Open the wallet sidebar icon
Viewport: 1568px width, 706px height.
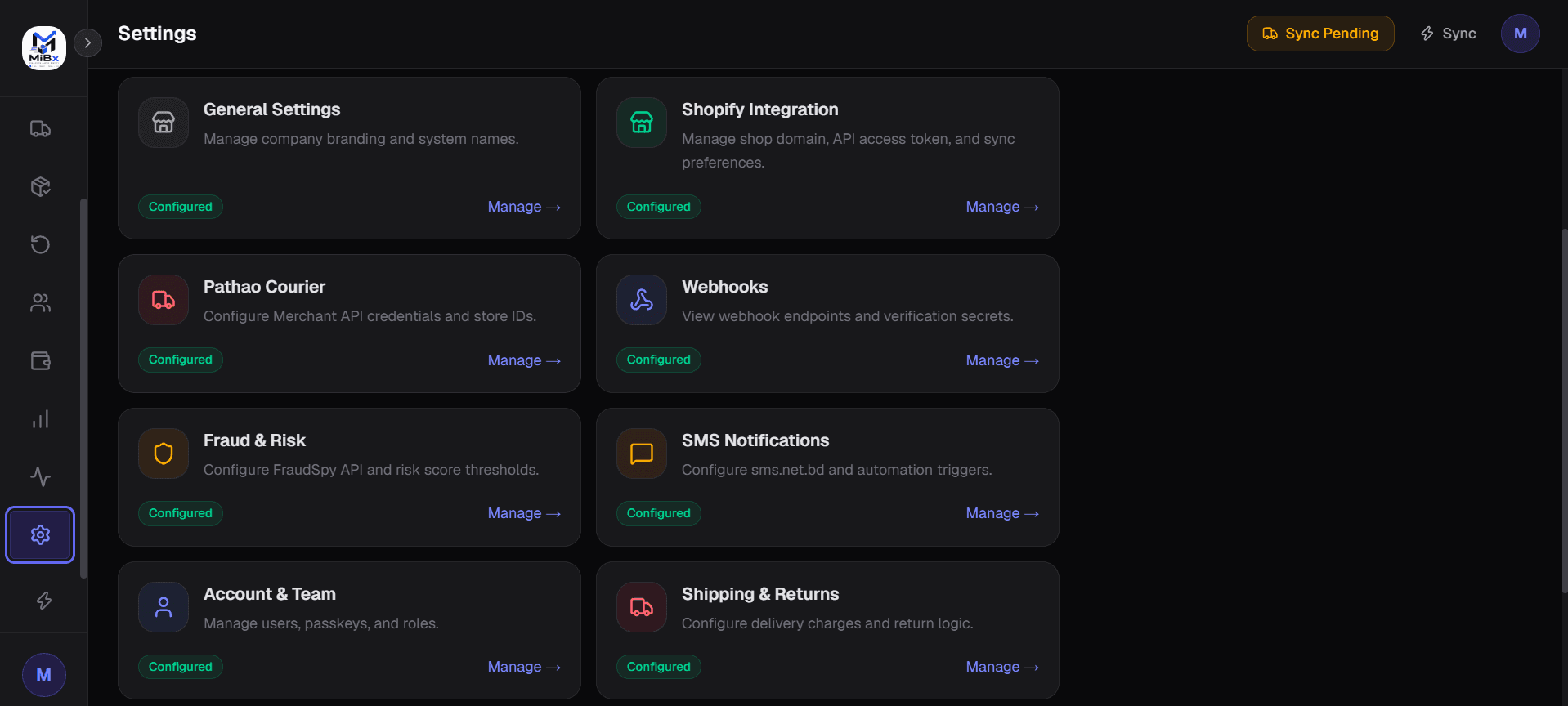tap(41, 360)
